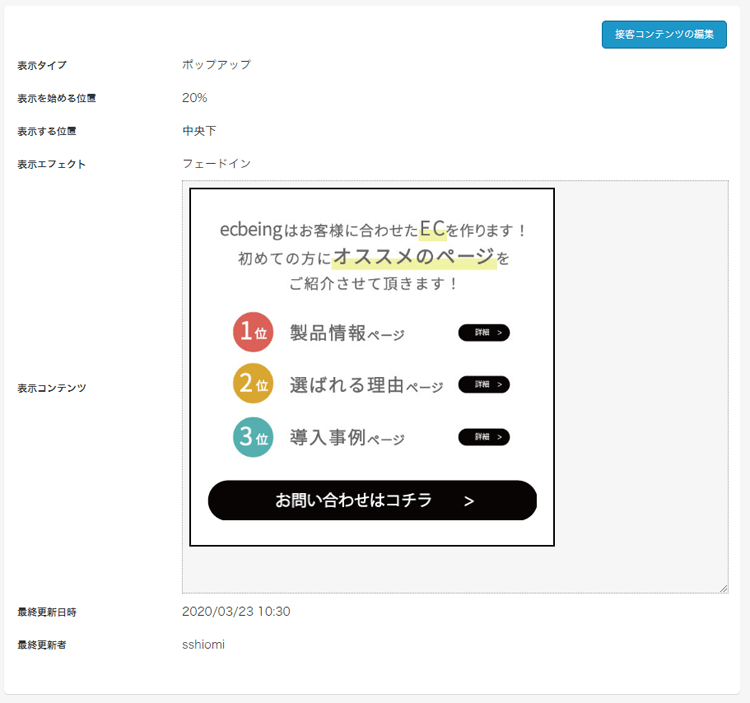Viewport: 750px width, 703px height.
Task: Click the 2020/03/23 10:30 update timestamp
Action: (236, 611)
